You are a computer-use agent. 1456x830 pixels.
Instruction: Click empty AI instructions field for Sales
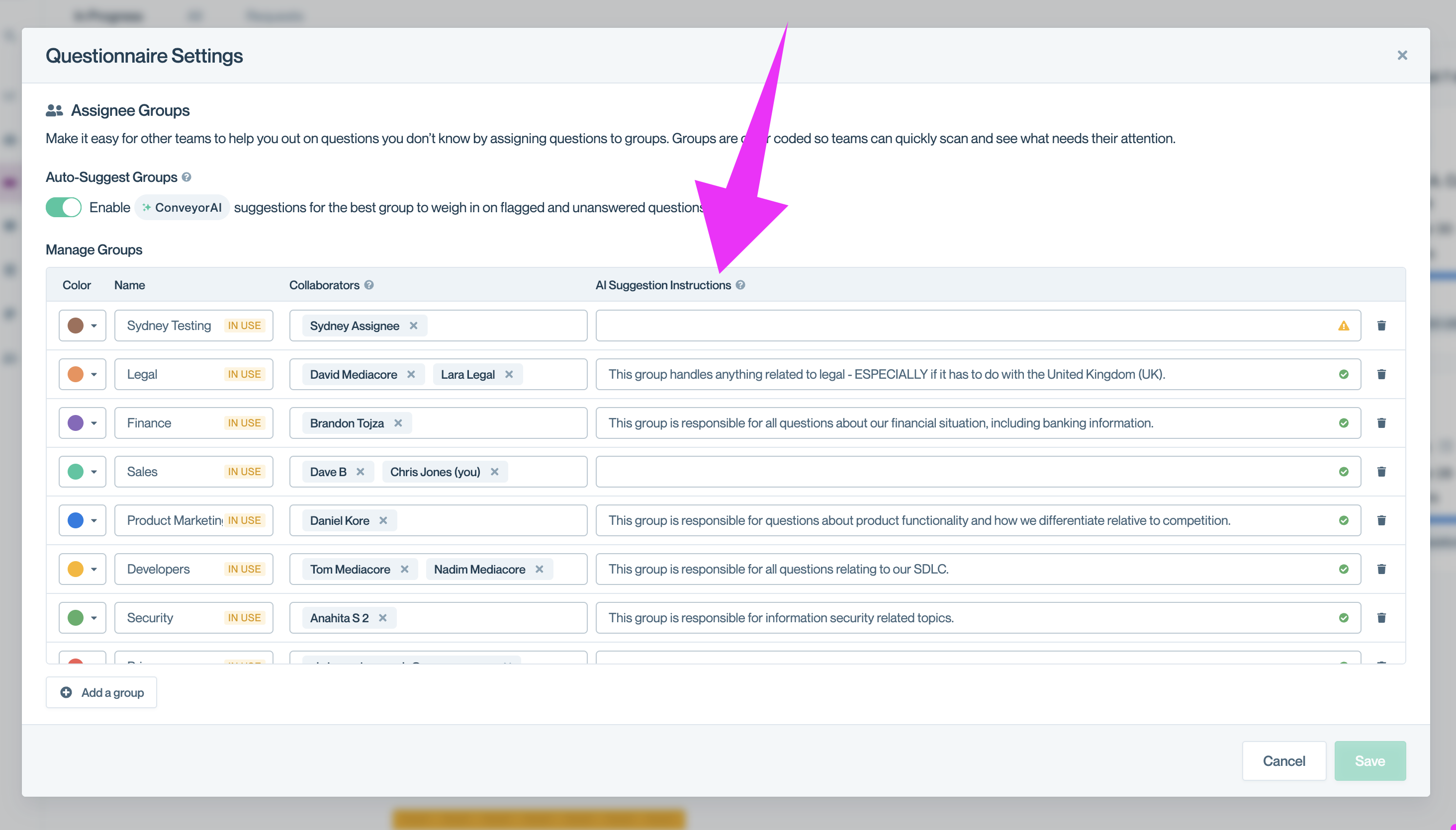964,472
